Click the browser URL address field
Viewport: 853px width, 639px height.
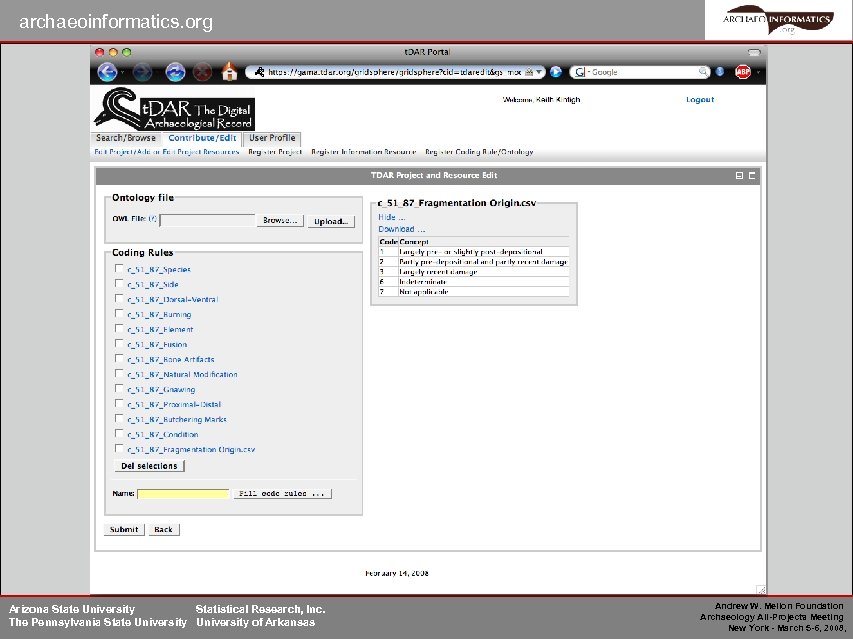click(x=394, y=72)
